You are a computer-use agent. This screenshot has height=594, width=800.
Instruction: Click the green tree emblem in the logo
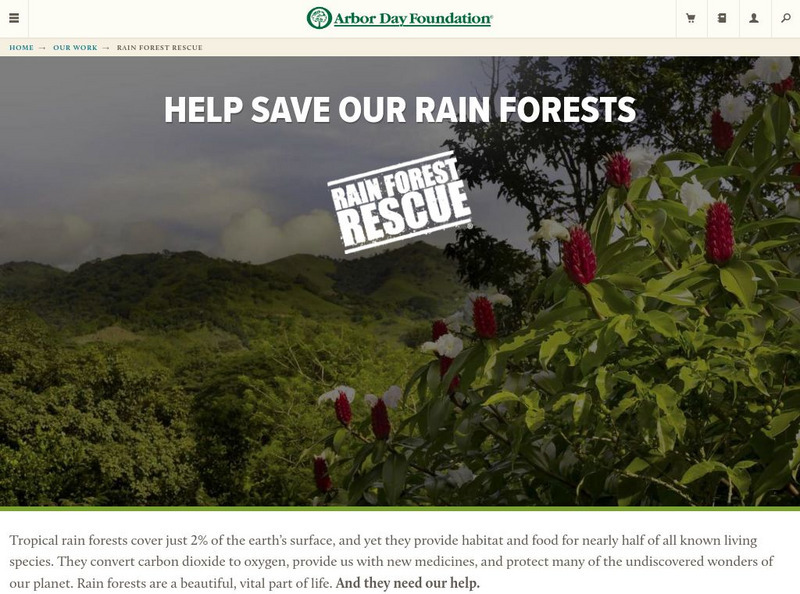point(319,18)
